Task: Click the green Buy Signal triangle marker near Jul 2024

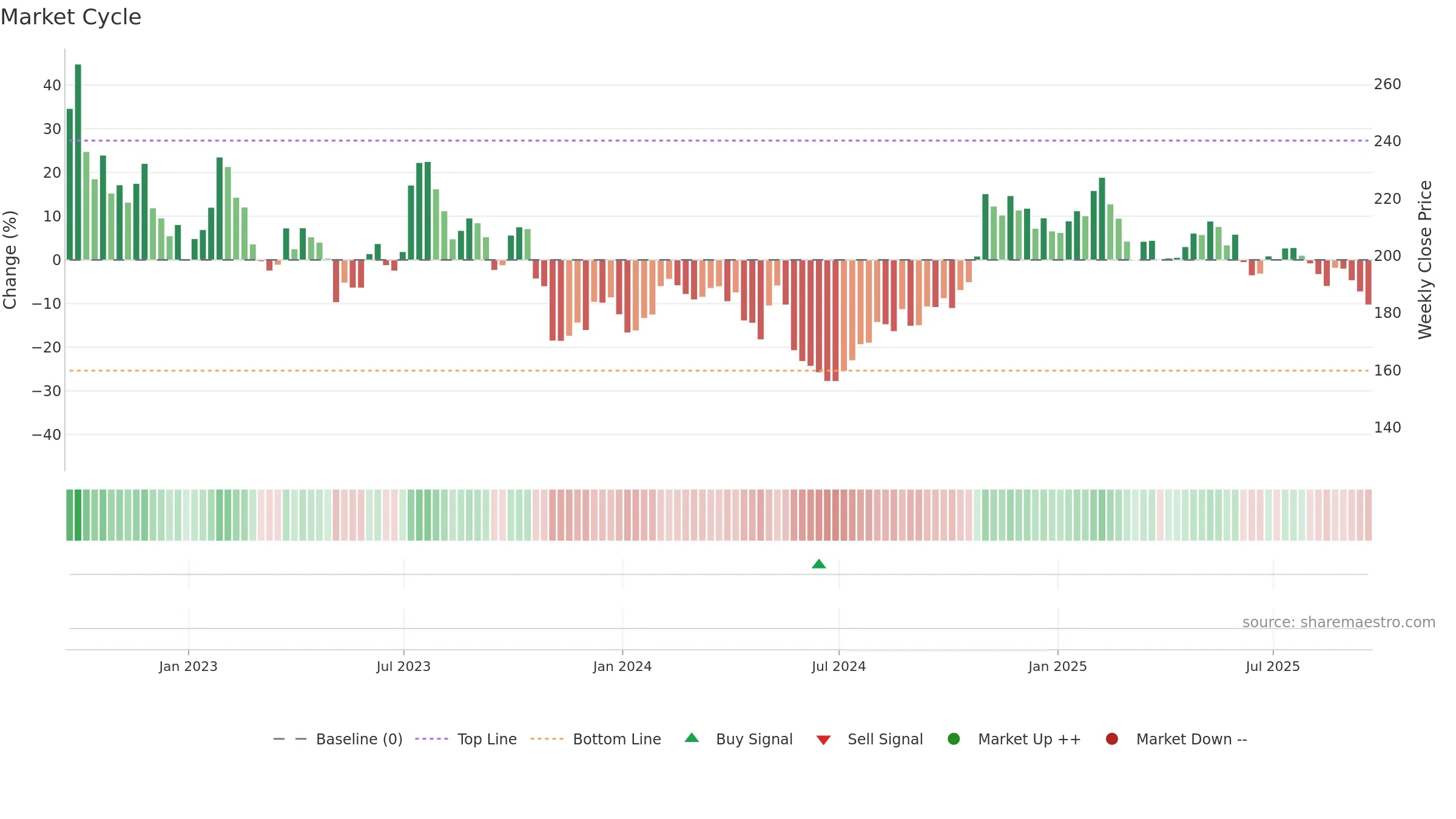Action: click(x=819, y=564)
